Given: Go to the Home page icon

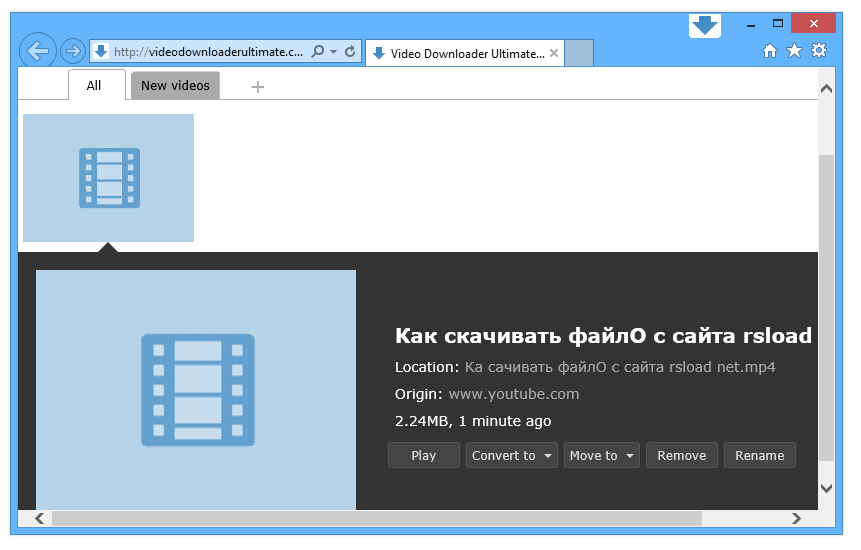Looking at the screenshot, I should tap(770, 51).
